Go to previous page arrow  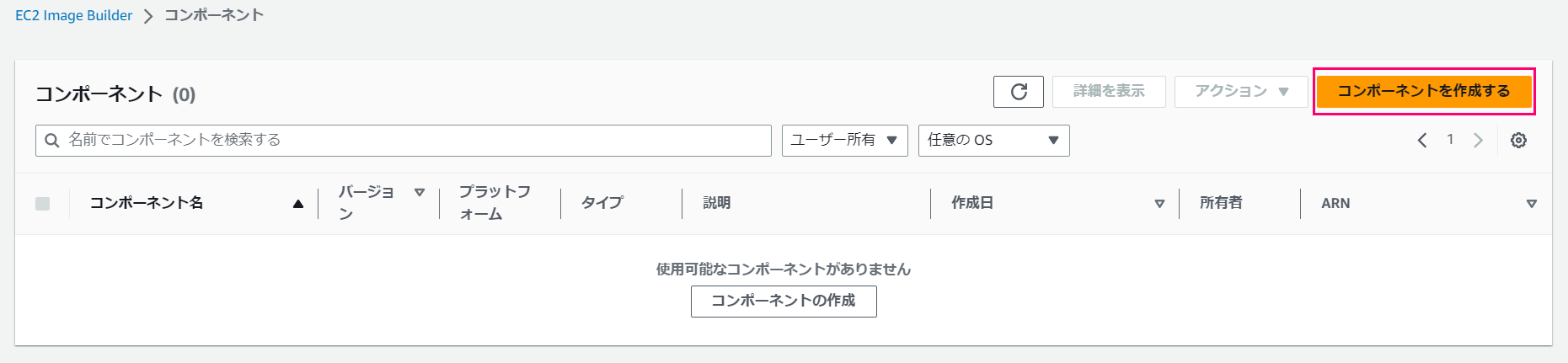pyautogui.click(x=1422, y=141)
